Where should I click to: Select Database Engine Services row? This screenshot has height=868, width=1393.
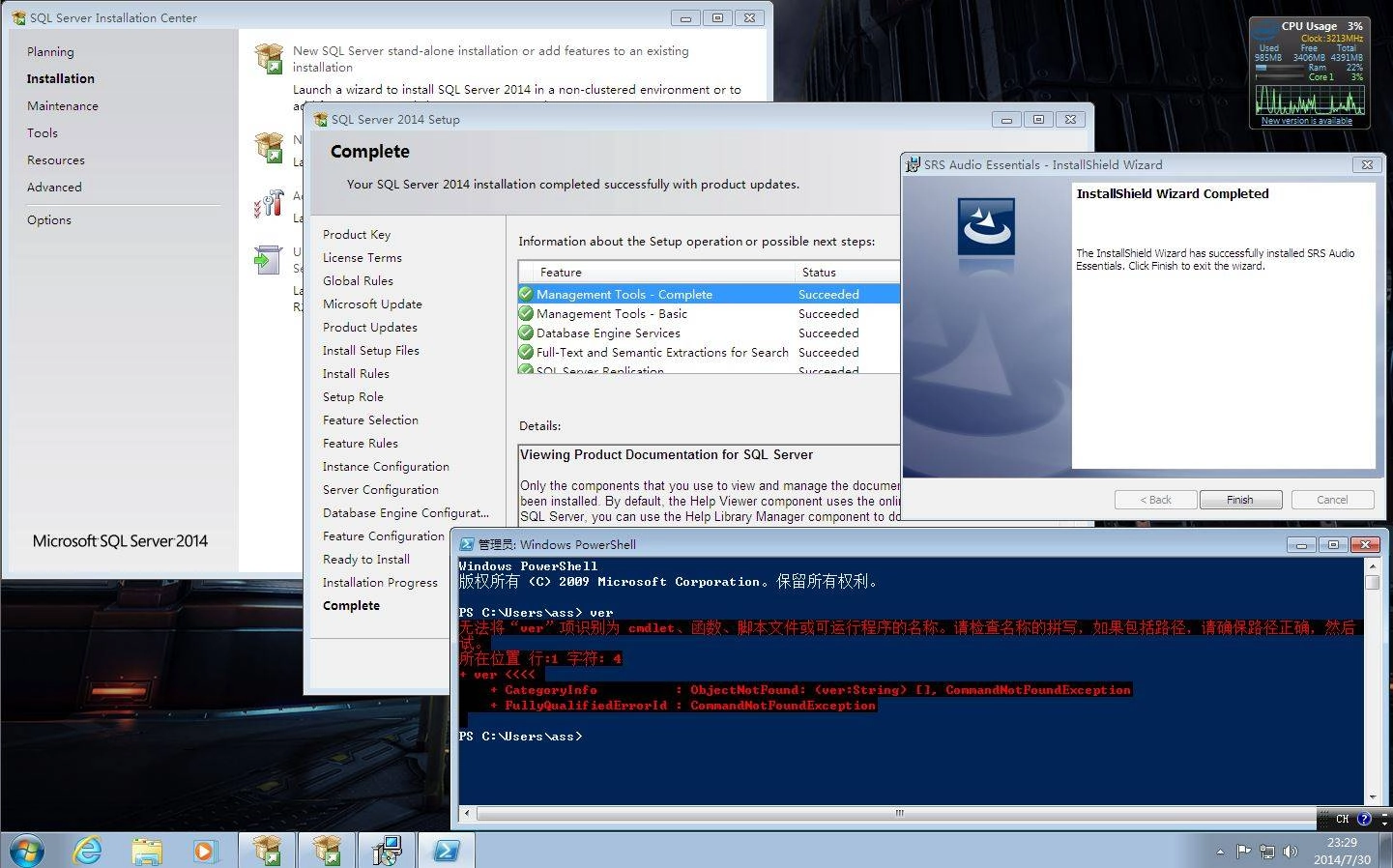709,333
